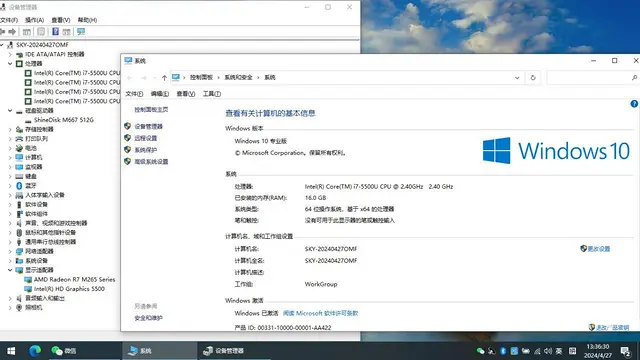Open 查看(V) menu in System window
The image size is (640, 360).
186,94
